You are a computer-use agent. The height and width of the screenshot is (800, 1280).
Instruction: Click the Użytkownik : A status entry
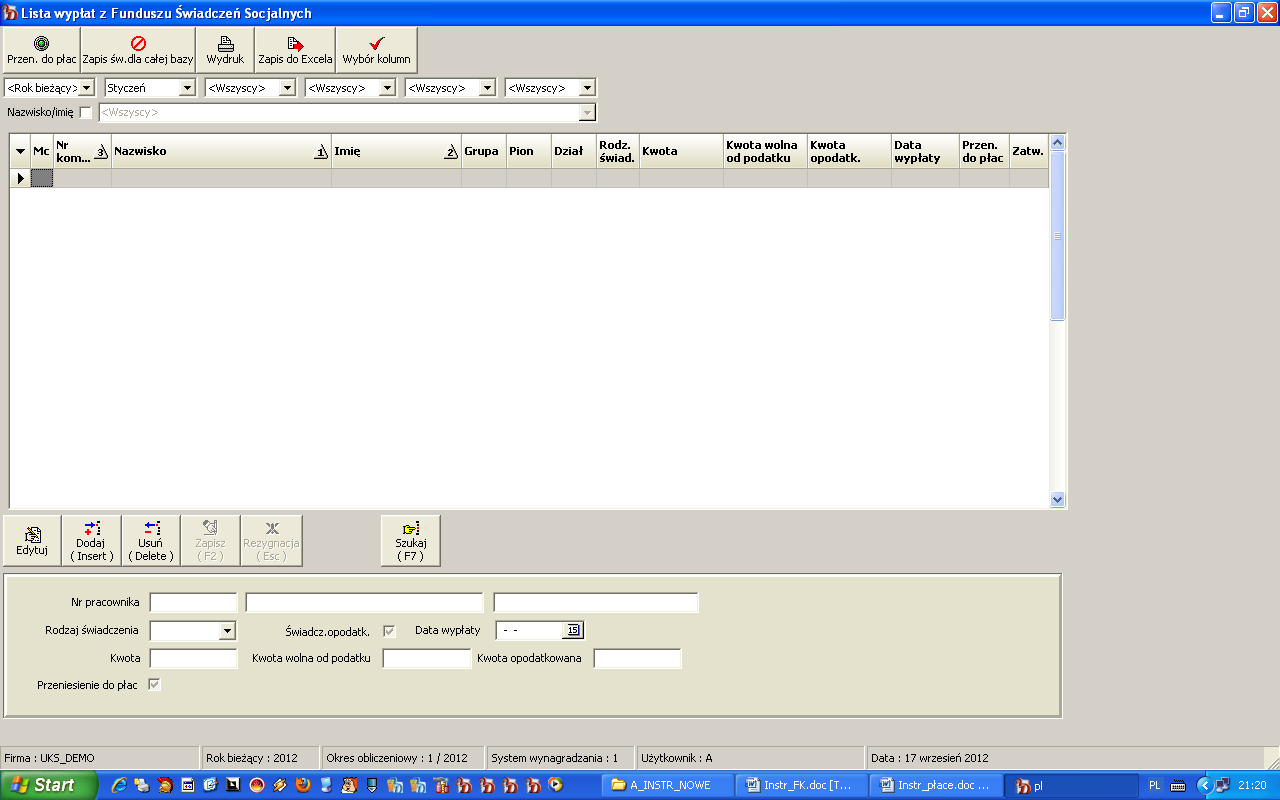(x=676, y=758)
